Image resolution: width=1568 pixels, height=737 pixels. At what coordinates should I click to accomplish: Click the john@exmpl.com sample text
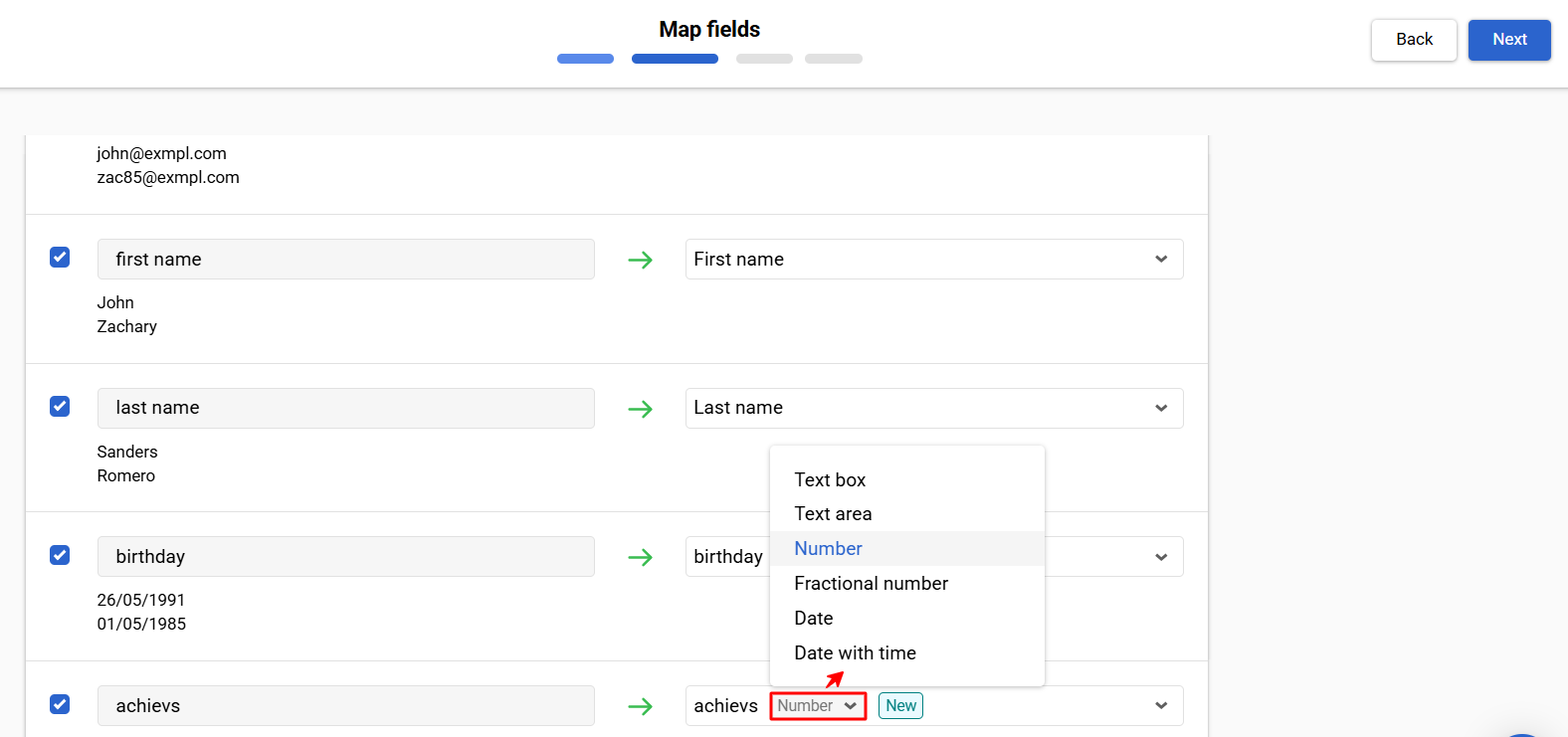(x=161, y=153)
